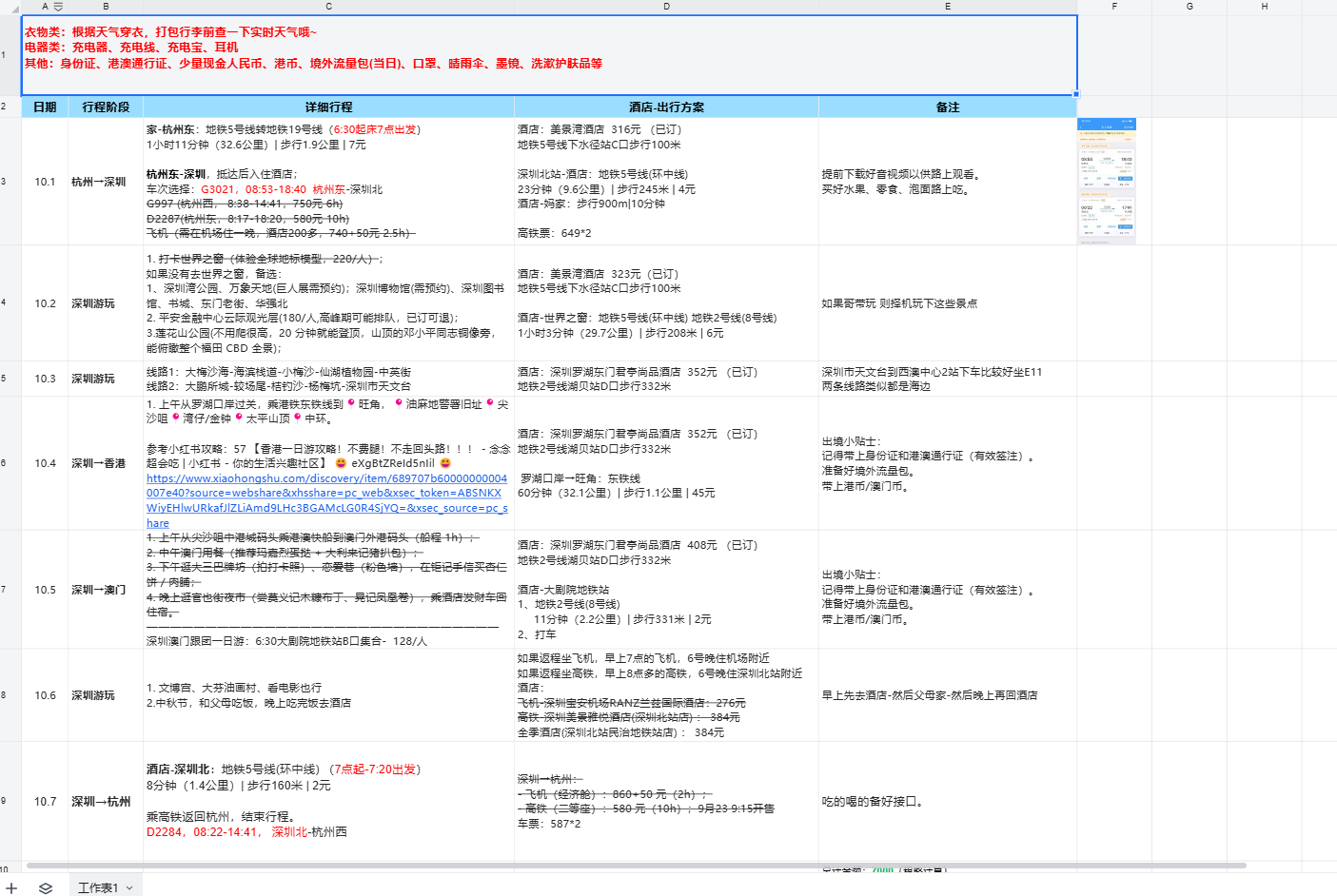Select row 7 header number
Image resolution: width=1337 pixels, height=896 pixels.
click(5, 590)
